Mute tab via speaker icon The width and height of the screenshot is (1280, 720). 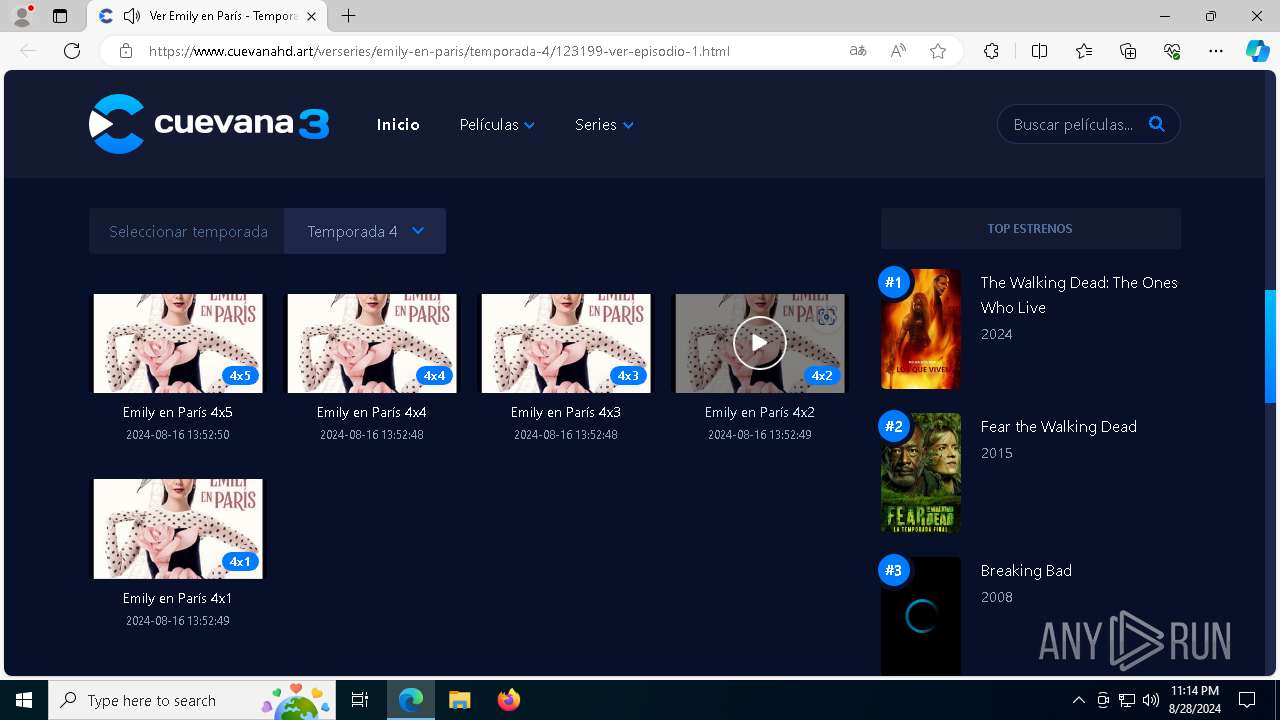coord(131,16)
